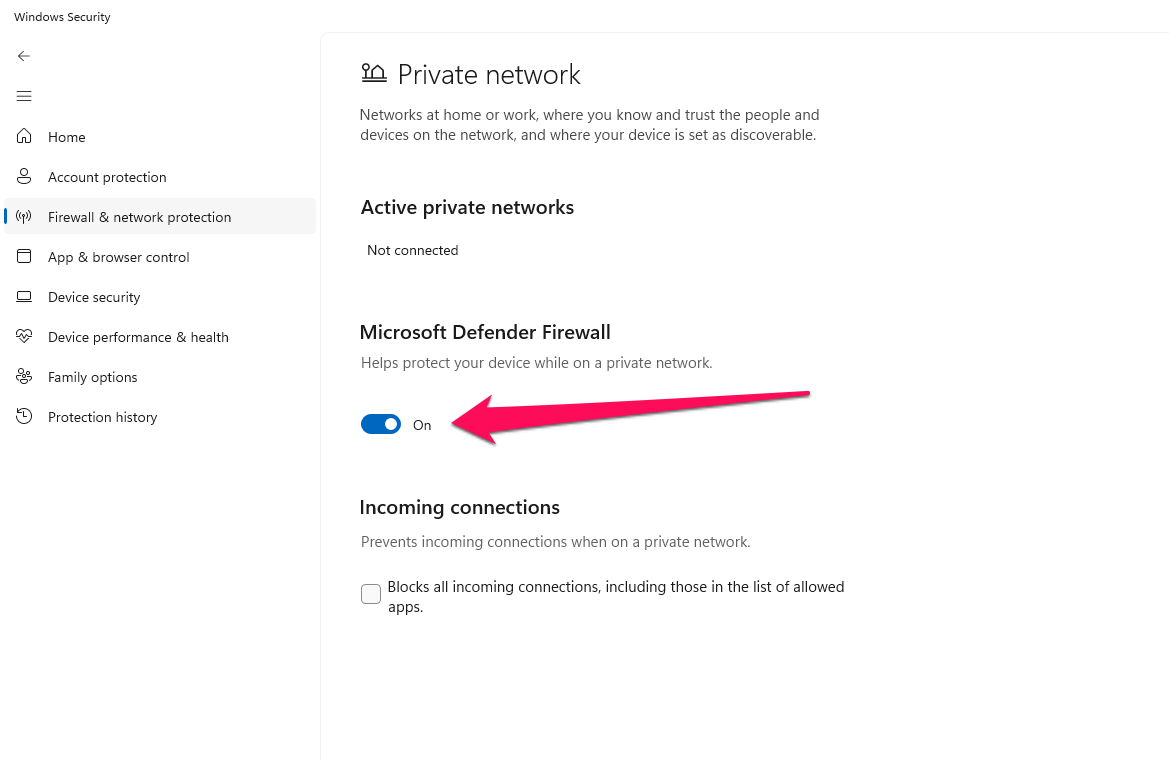1169x760 pixels.
Task: Collapse the sidebar using the menu button
Action: 24,96
